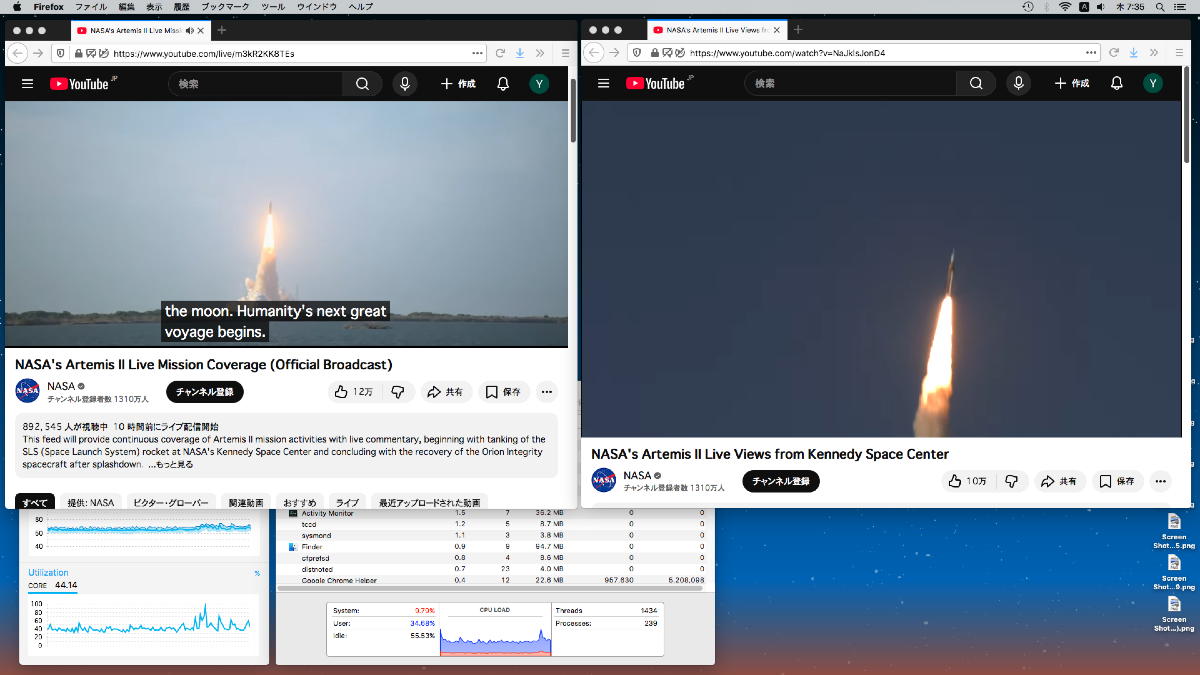Expand toolbar overflow chevron in right Firefox window
Viewport: 1200px width, 675px height.
tap(1154, 53)
